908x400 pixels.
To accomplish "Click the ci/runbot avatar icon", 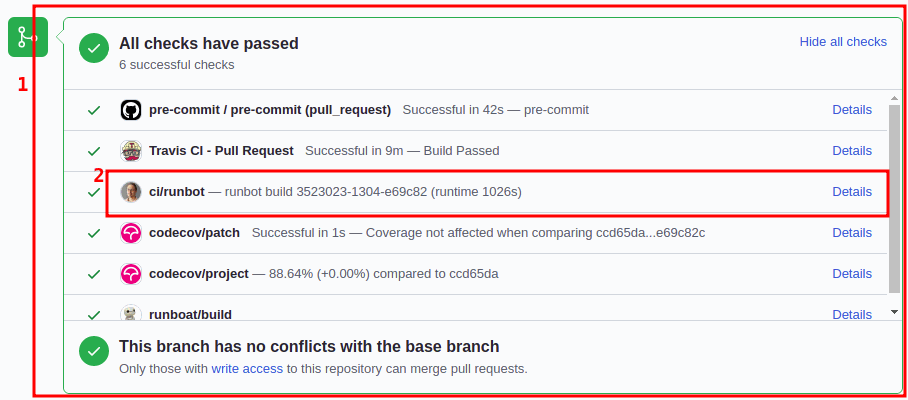I will tap(130, 192).
